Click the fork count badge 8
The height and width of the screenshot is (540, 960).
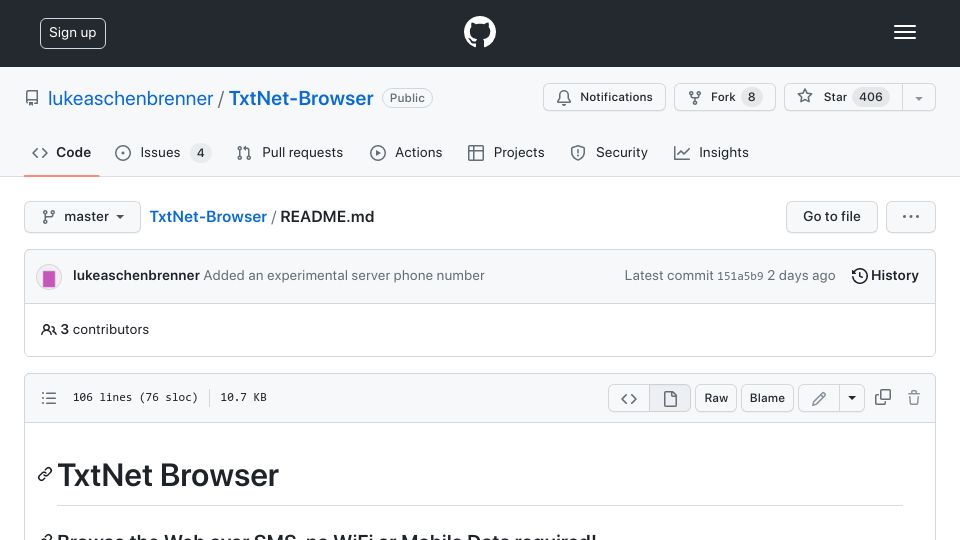coord(751,97)
